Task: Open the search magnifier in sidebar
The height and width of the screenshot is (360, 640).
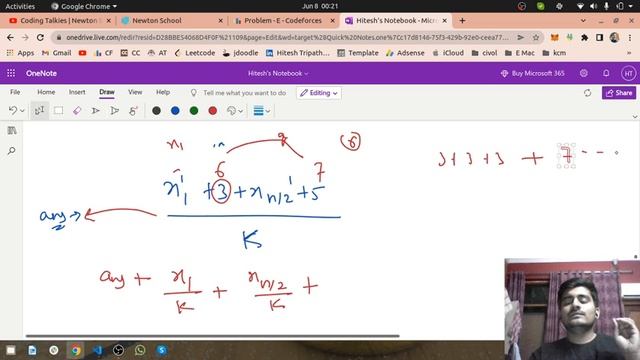Action: pos(12,151)
